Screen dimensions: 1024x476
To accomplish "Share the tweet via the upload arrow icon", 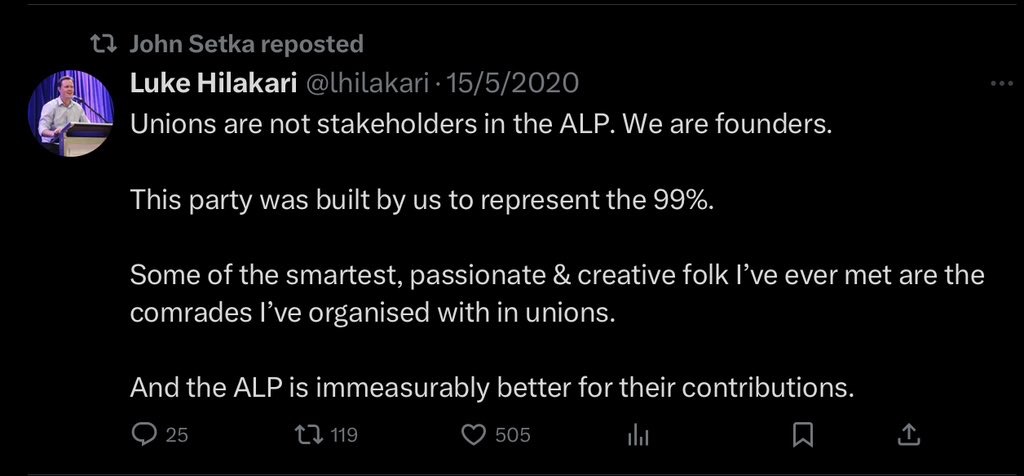I will (907, 435).
